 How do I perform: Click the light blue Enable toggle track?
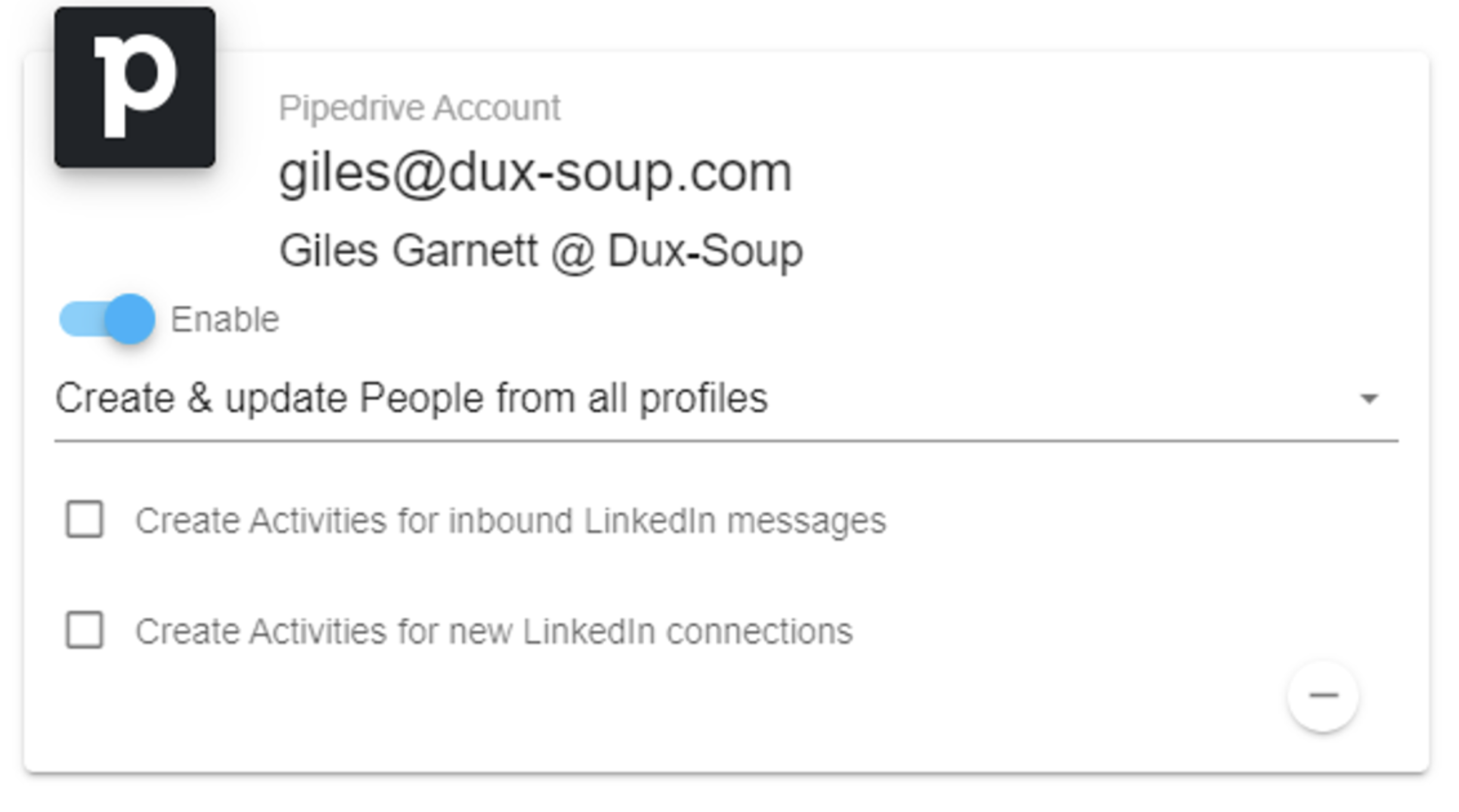pos(84,320)
